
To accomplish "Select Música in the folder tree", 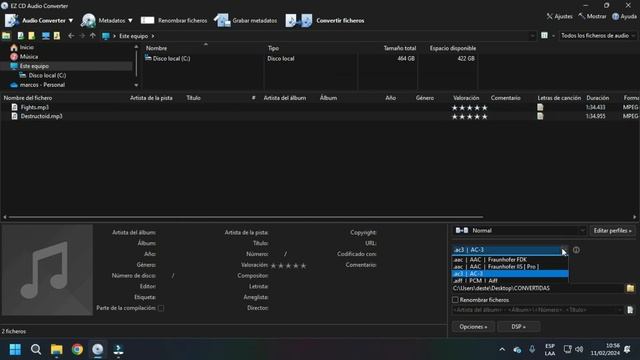I will [x=29, y=57].
